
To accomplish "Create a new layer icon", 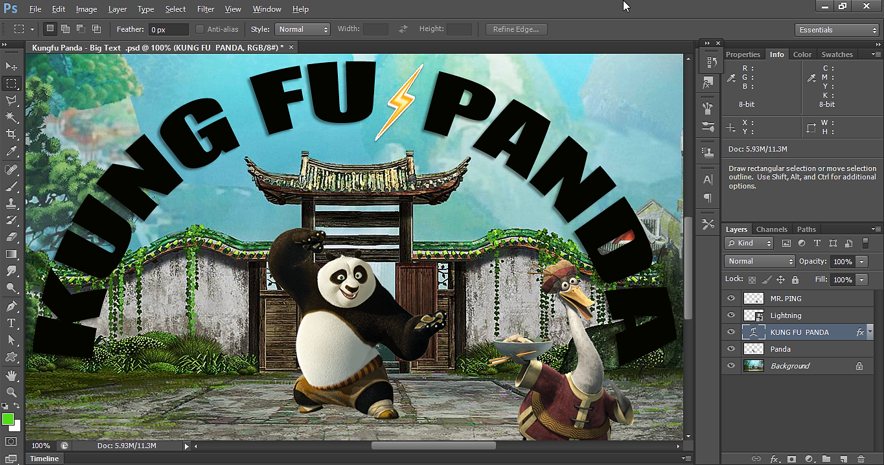I will (x=843, y=459).
